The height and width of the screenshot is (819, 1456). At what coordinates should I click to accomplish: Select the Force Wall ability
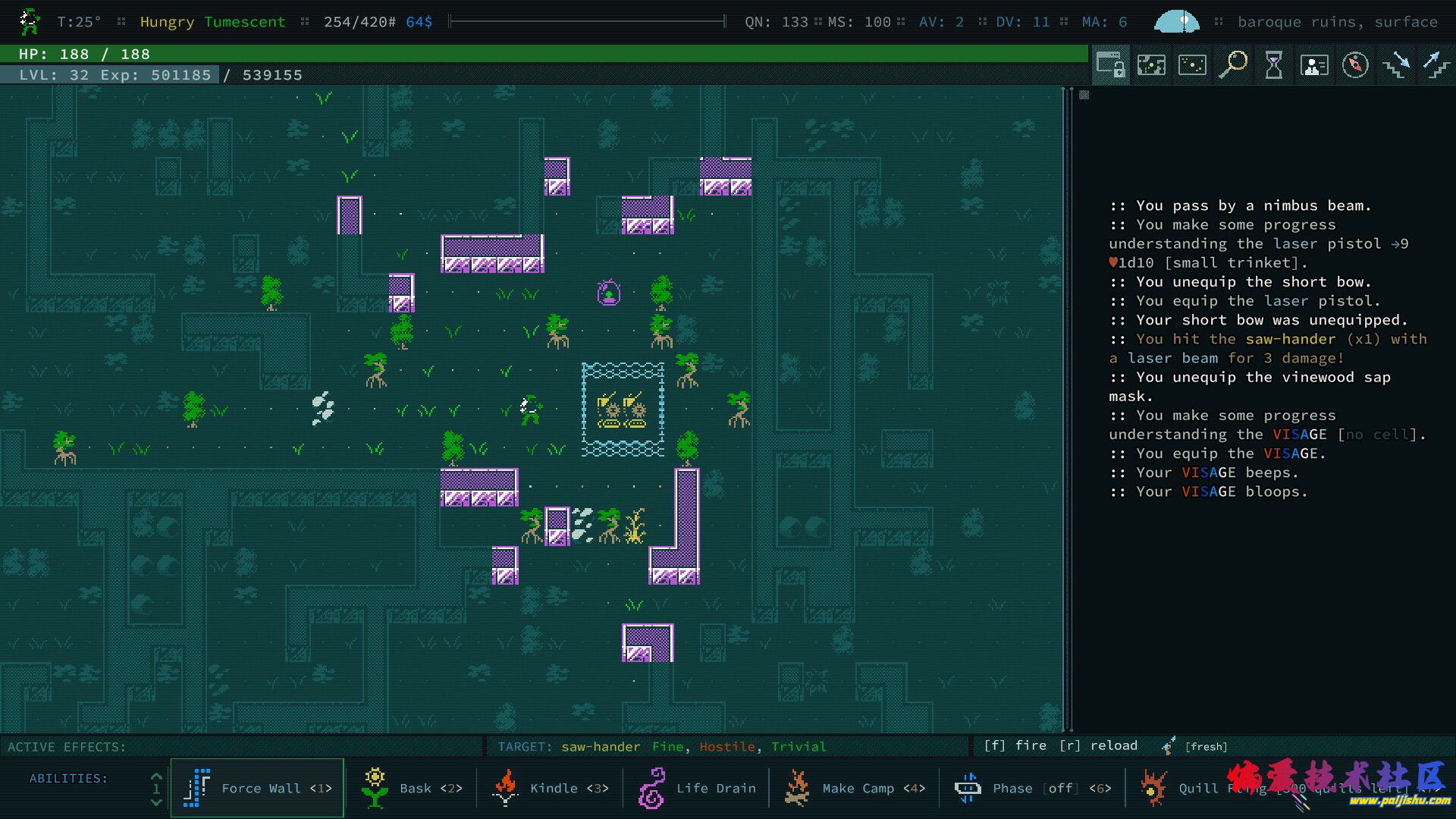pyautogui.click(x=258, y=788)
